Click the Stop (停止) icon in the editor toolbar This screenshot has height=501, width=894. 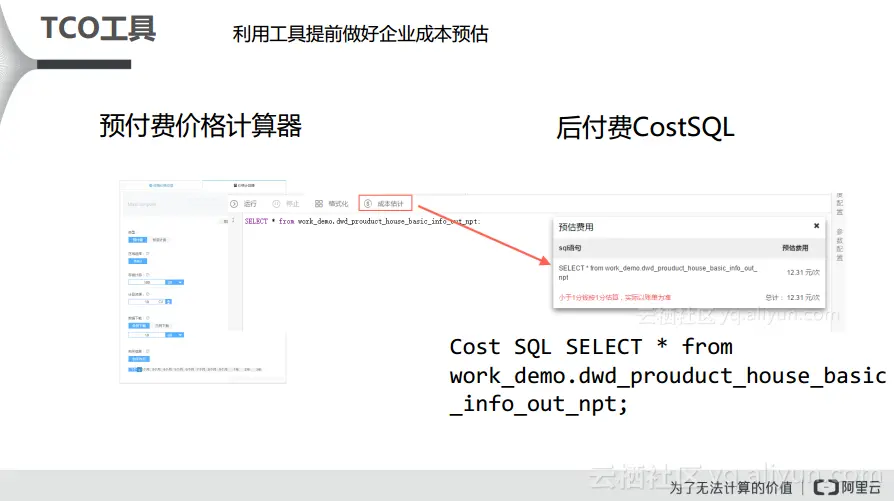pos(276,203)
